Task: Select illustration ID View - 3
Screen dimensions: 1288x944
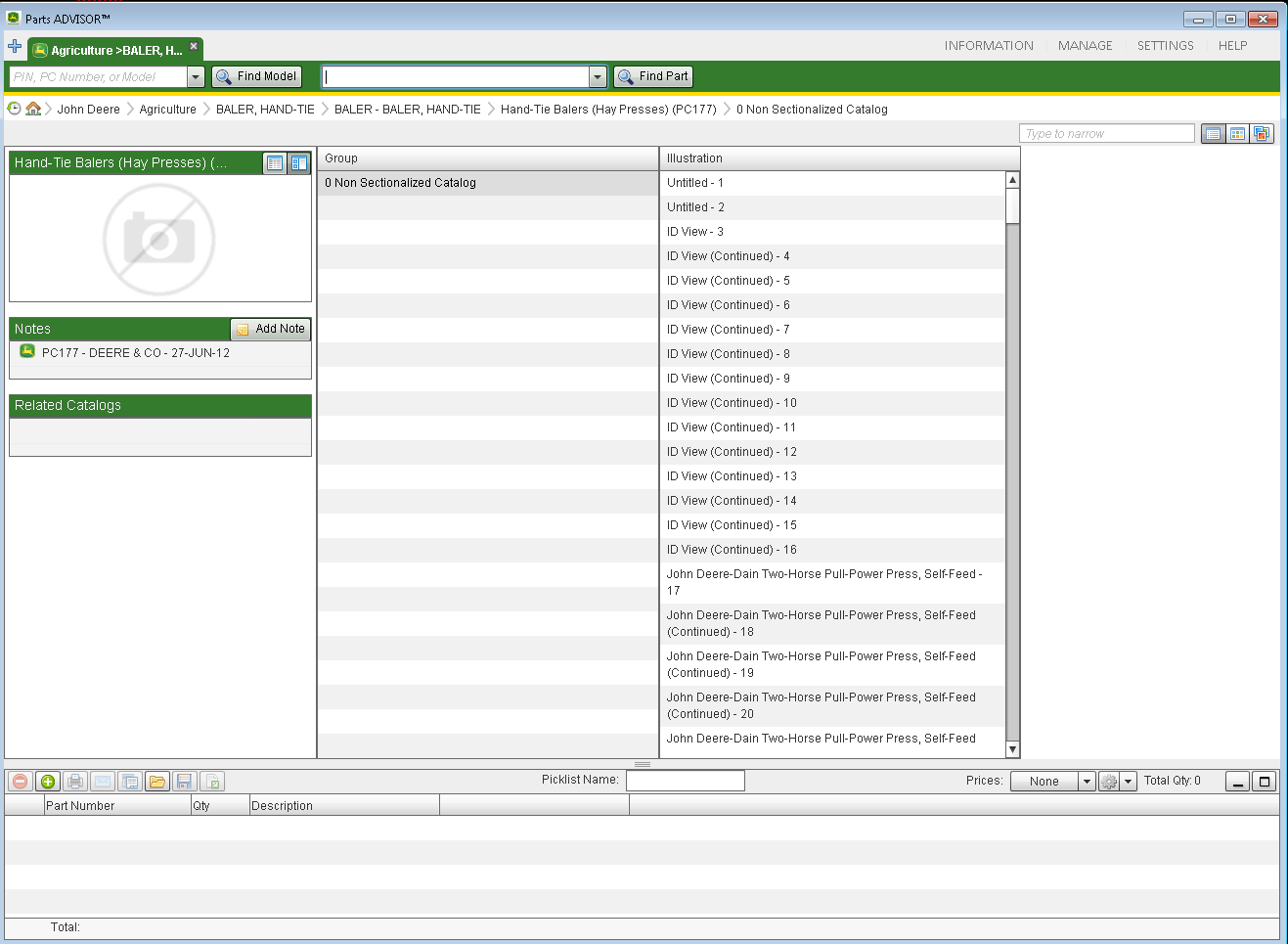Action: coord(832,232)
